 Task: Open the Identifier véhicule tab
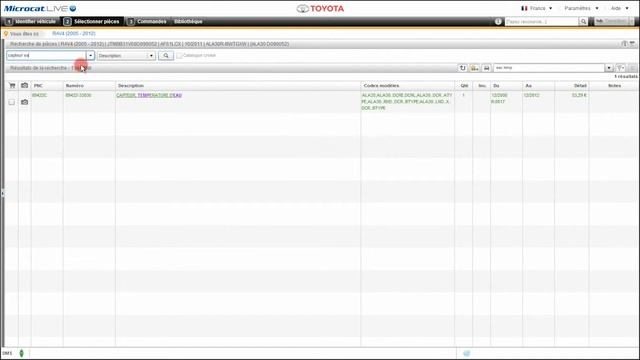(31, 22)
